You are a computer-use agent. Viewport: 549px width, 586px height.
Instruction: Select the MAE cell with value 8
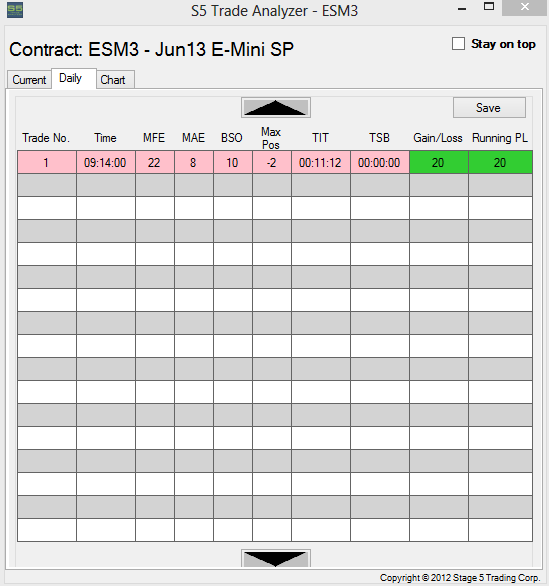point(194,162)
